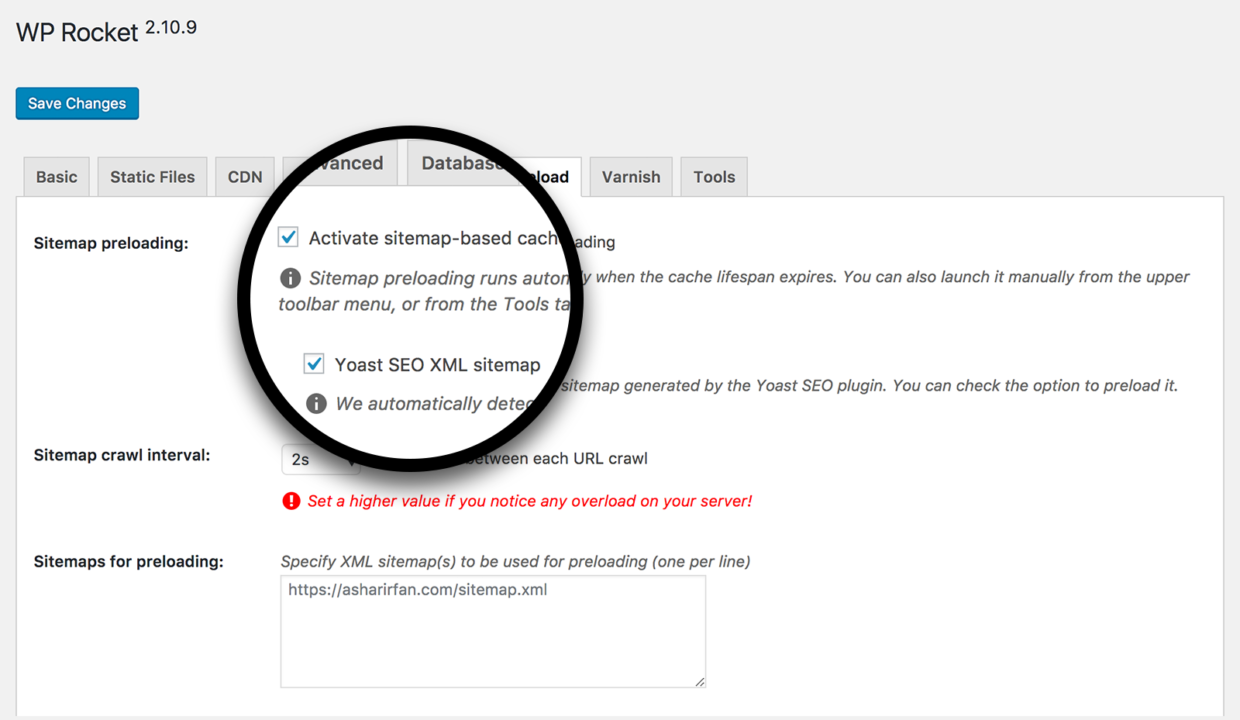Uncheck Activate sitemap-based cache preloading
Screen dimensions: 1240x720
[289, 237]
